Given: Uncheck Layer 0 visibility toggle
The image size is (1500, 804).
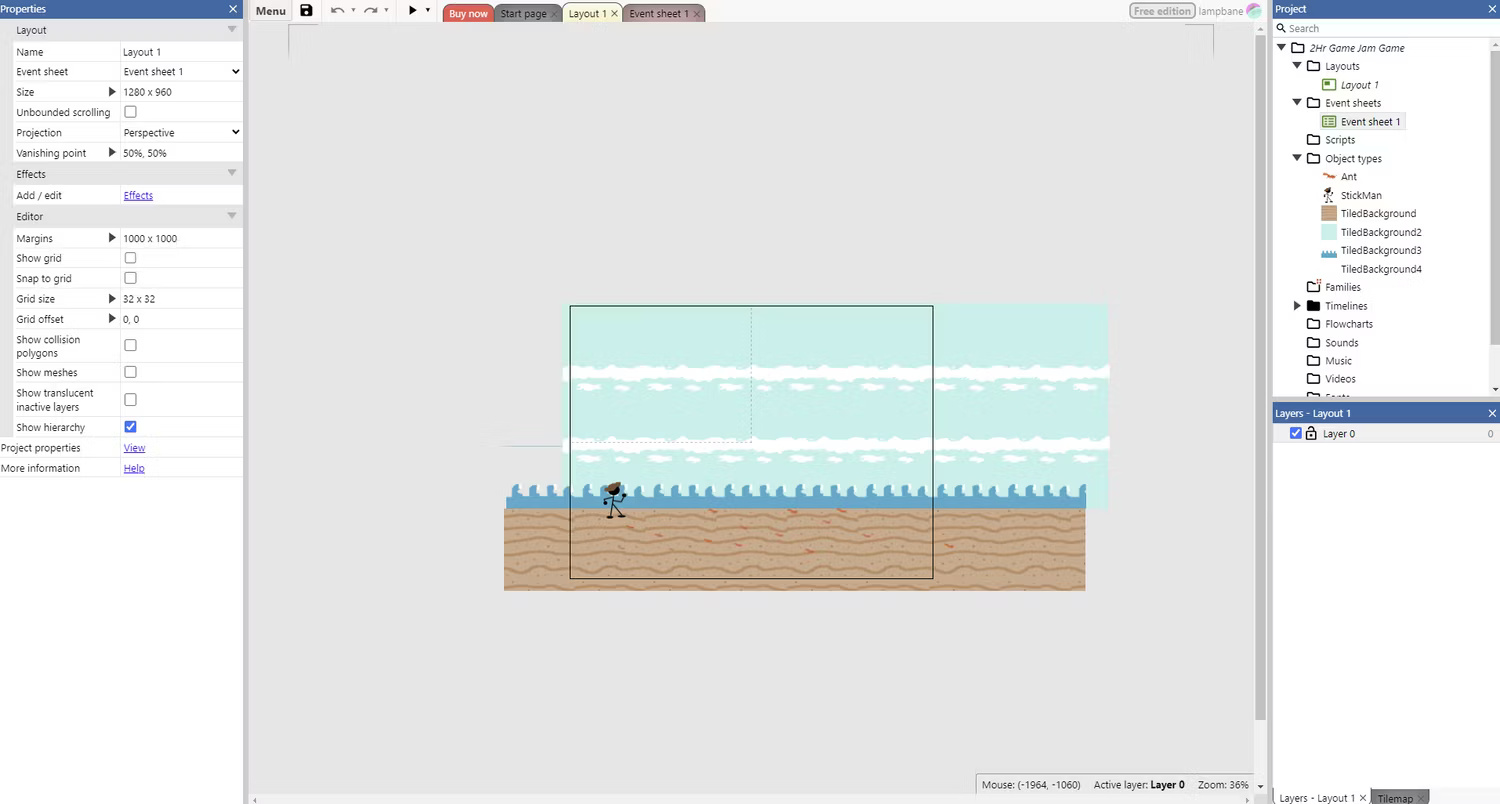Looking at the screenshot, I should point(1296,433).
